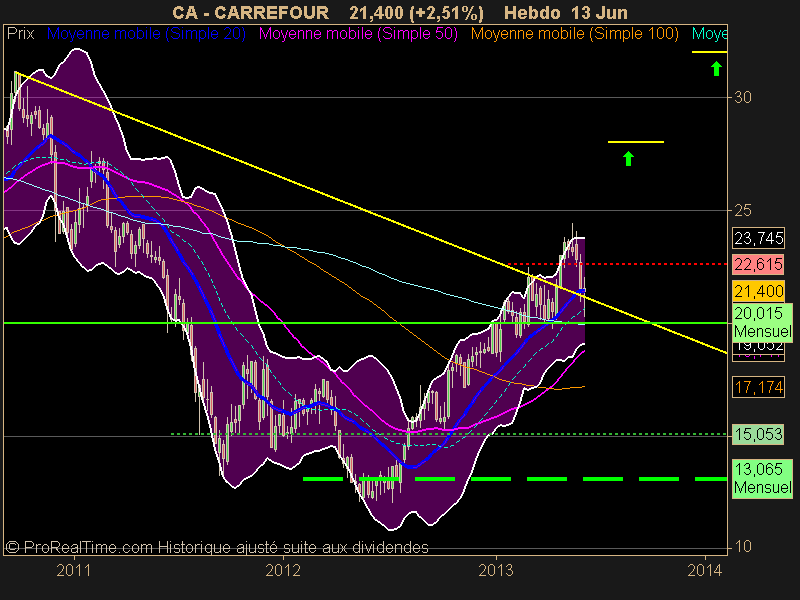
Task: Click the green '20,015 Mensuel' label
Action: (763, 322)
